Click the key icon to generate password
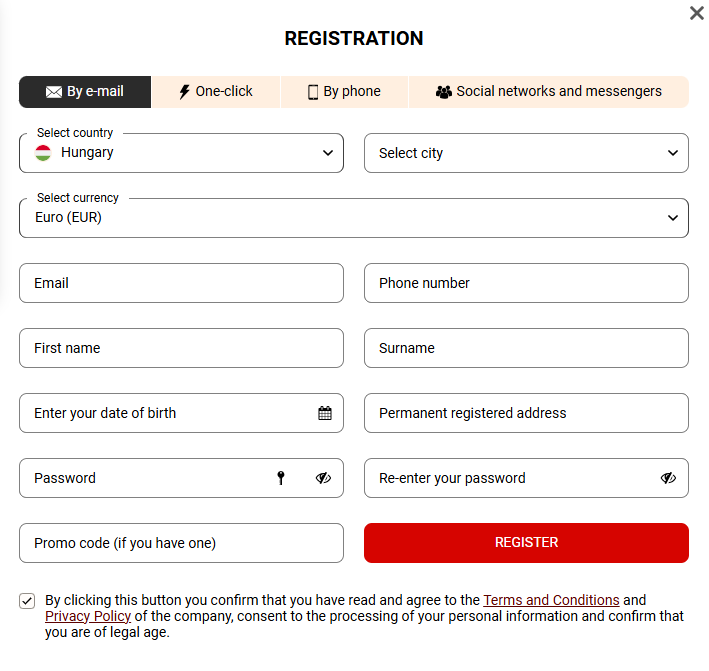 pos(281,478)
